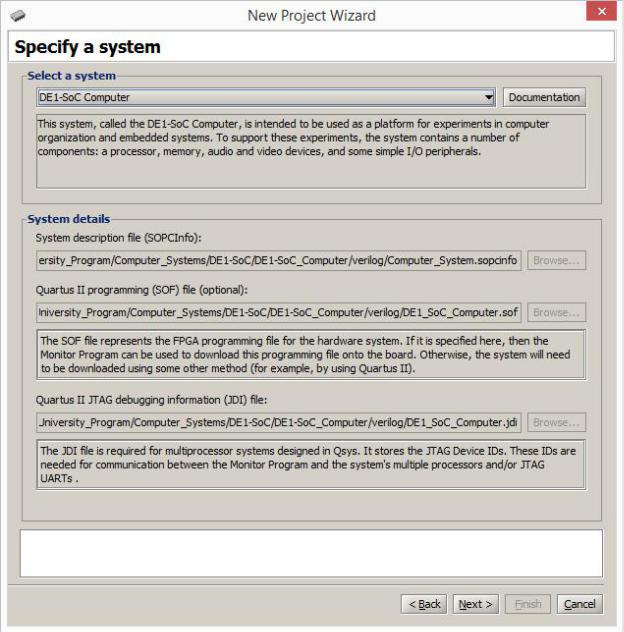Click the JDI file explanation text box
Image resolution: width=624 pixels, height=632 pixels.
pos(311,465)
